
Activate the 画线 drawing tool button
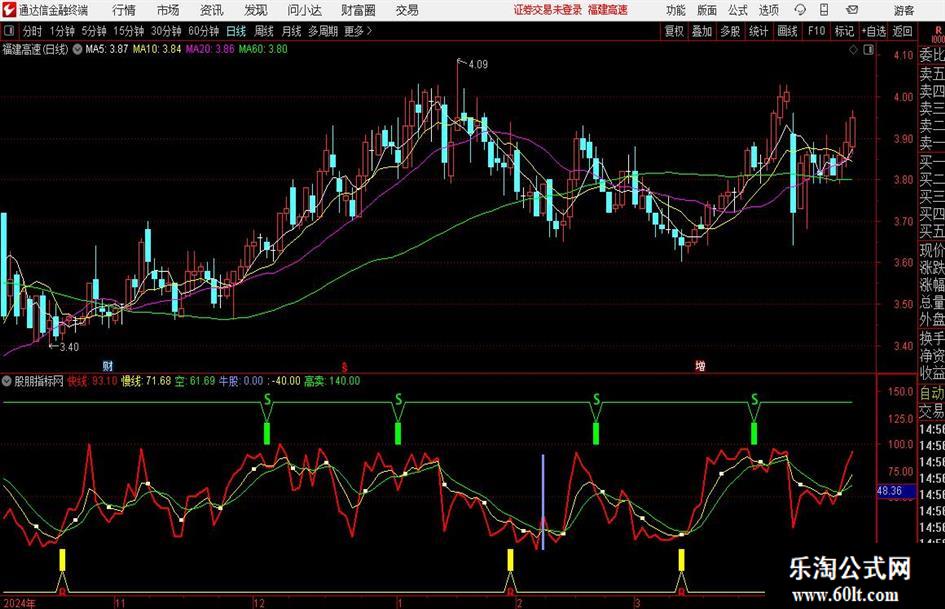point(787,31)
